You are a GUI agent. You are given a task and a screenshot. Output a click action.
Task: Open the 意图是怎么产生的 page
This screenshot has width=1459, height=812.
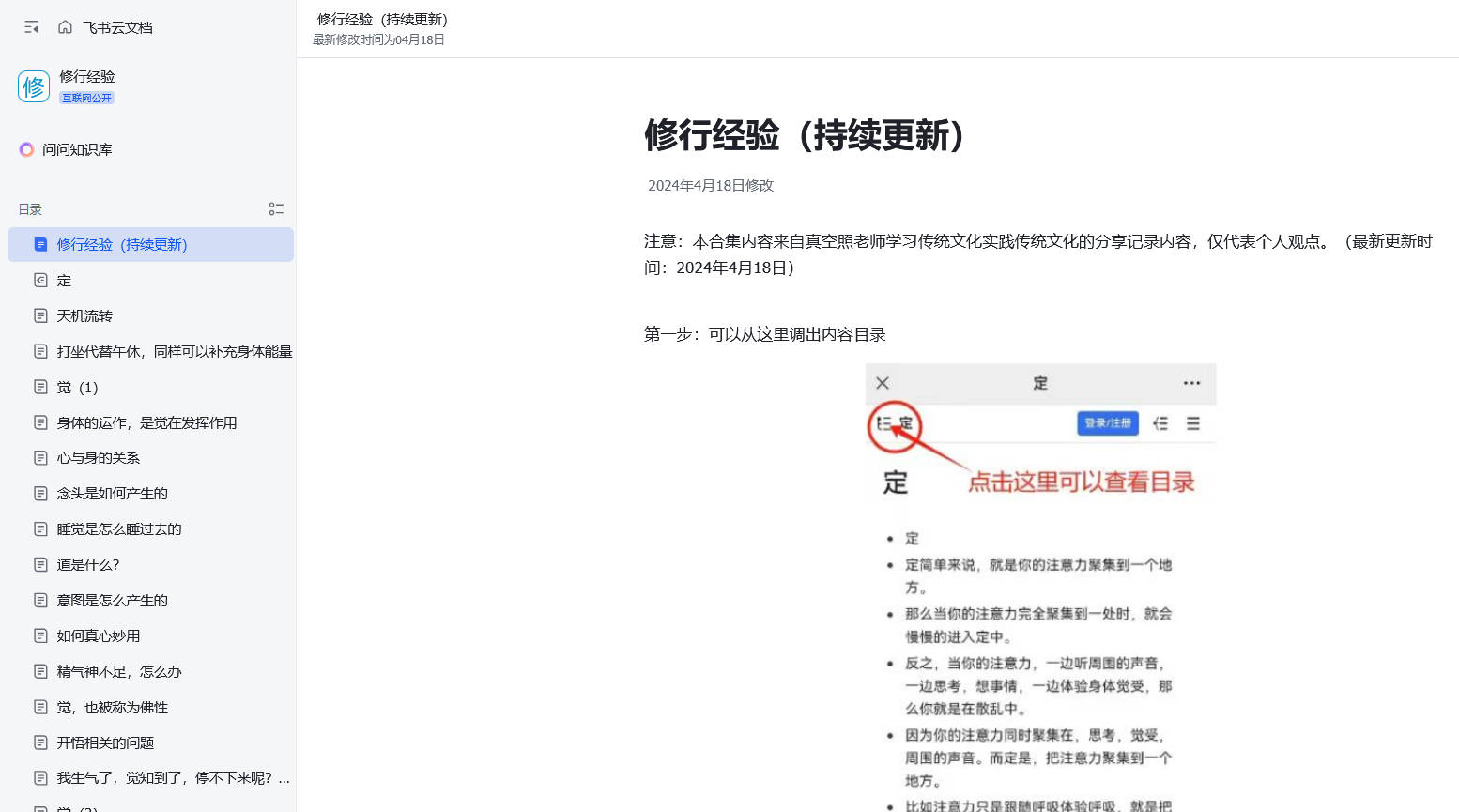click(150, 600)
